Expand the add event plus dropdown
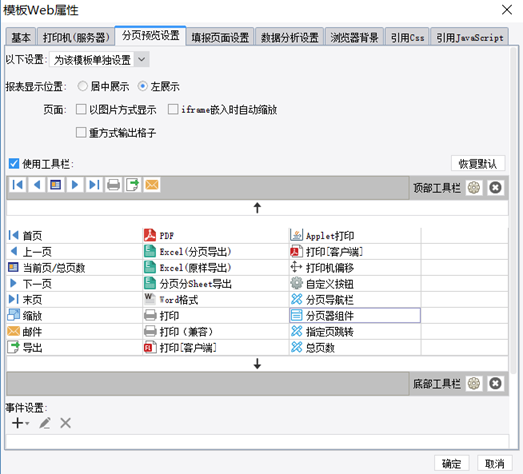The height and width of the screenshot is (474, 523). click(21, 423)
